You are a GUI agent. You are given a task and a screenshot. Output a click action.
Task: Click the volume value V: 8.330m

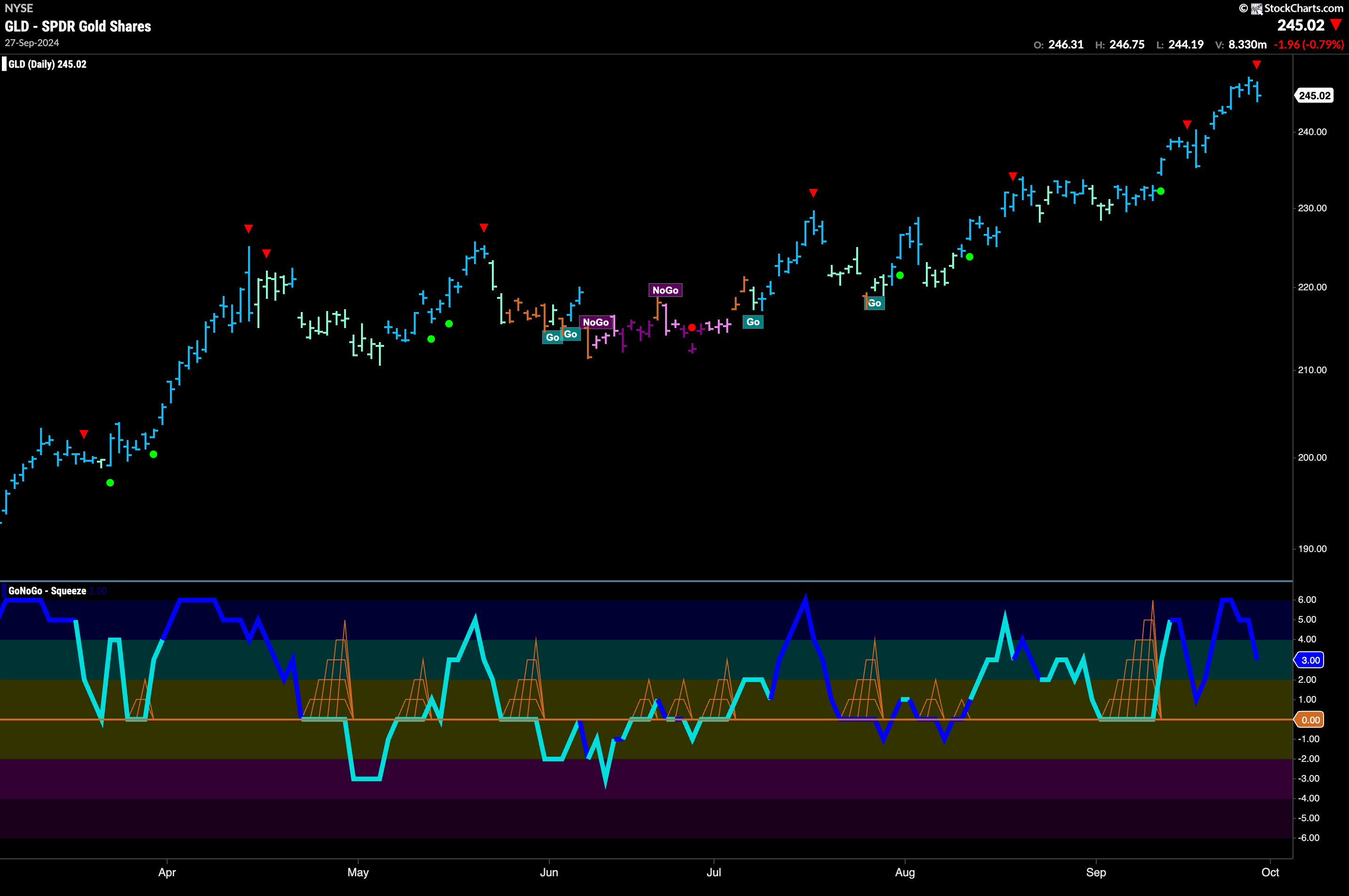click(1241, 45)
